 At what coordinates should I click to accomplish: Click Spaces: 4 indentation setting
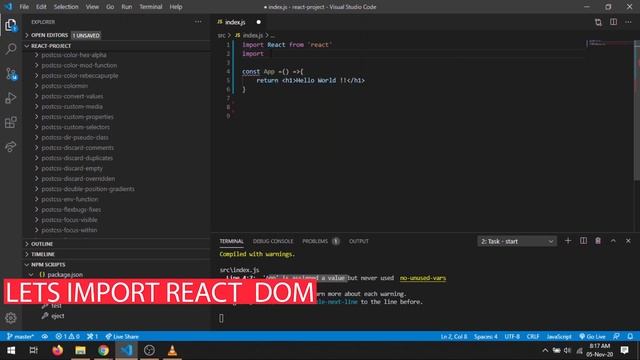pos(485,336)
